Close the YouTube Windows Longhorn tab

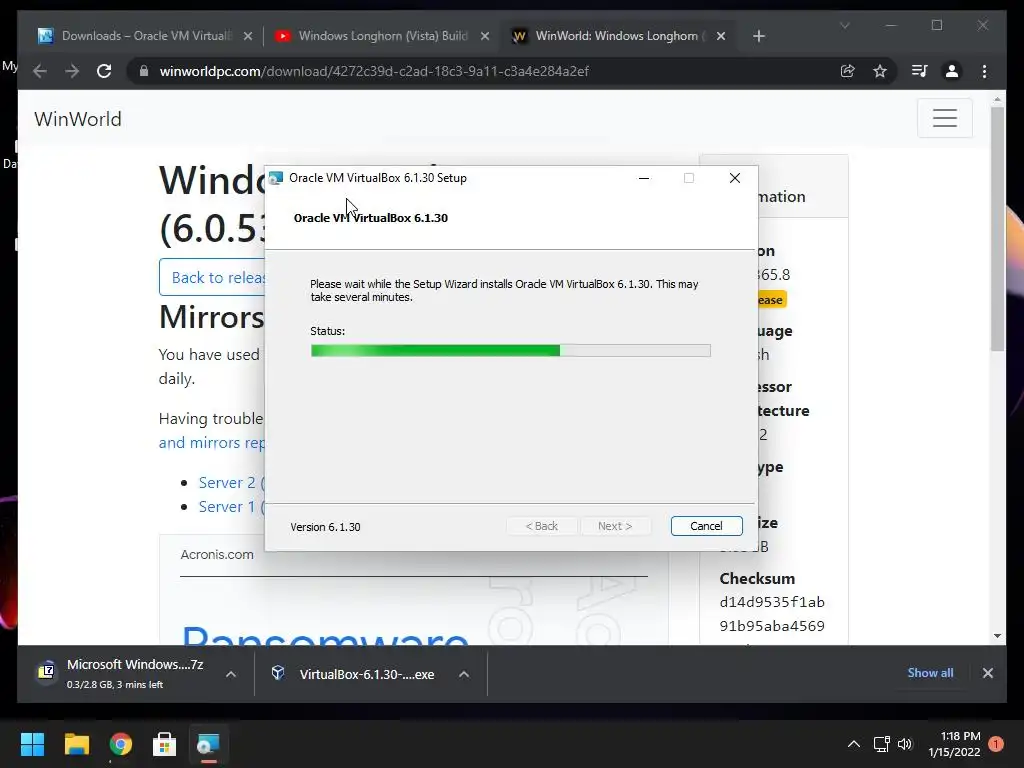pos(485,37)
